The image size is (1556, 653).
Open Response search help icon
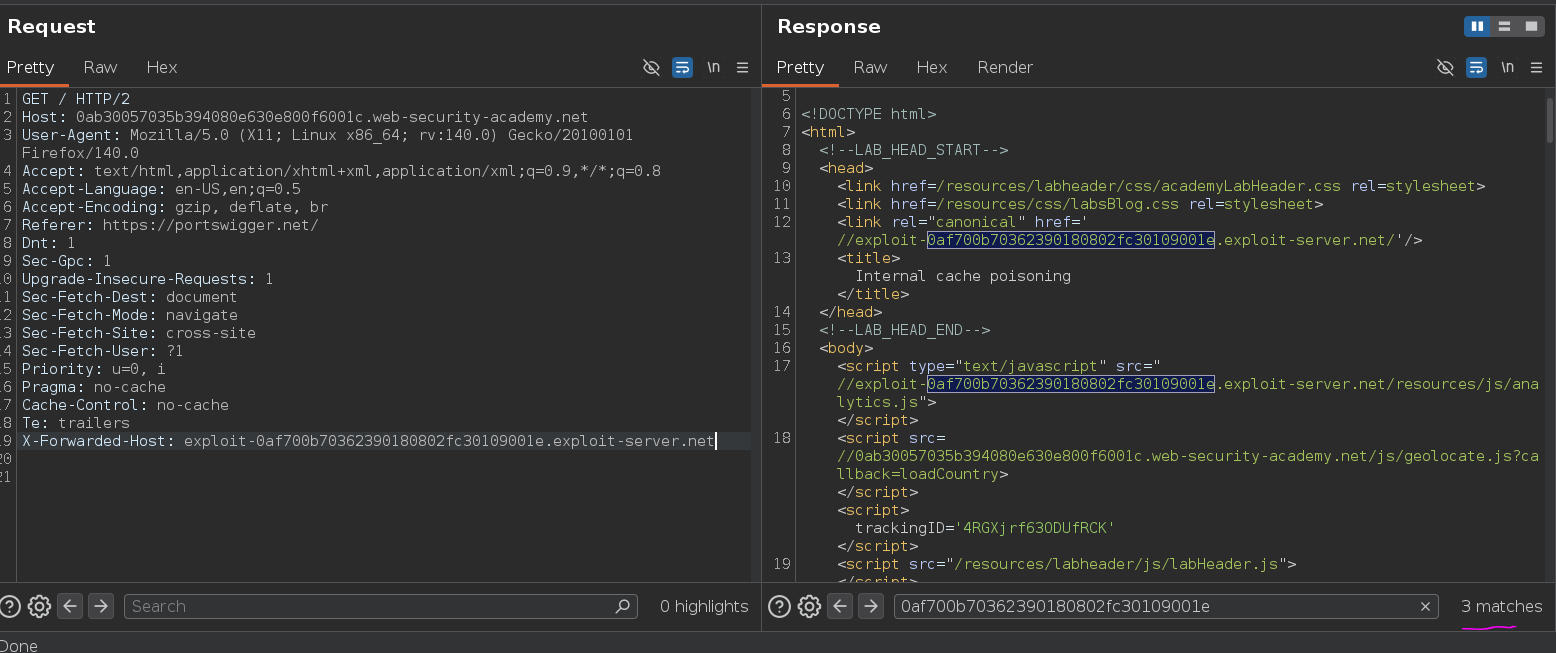[780, 606]
